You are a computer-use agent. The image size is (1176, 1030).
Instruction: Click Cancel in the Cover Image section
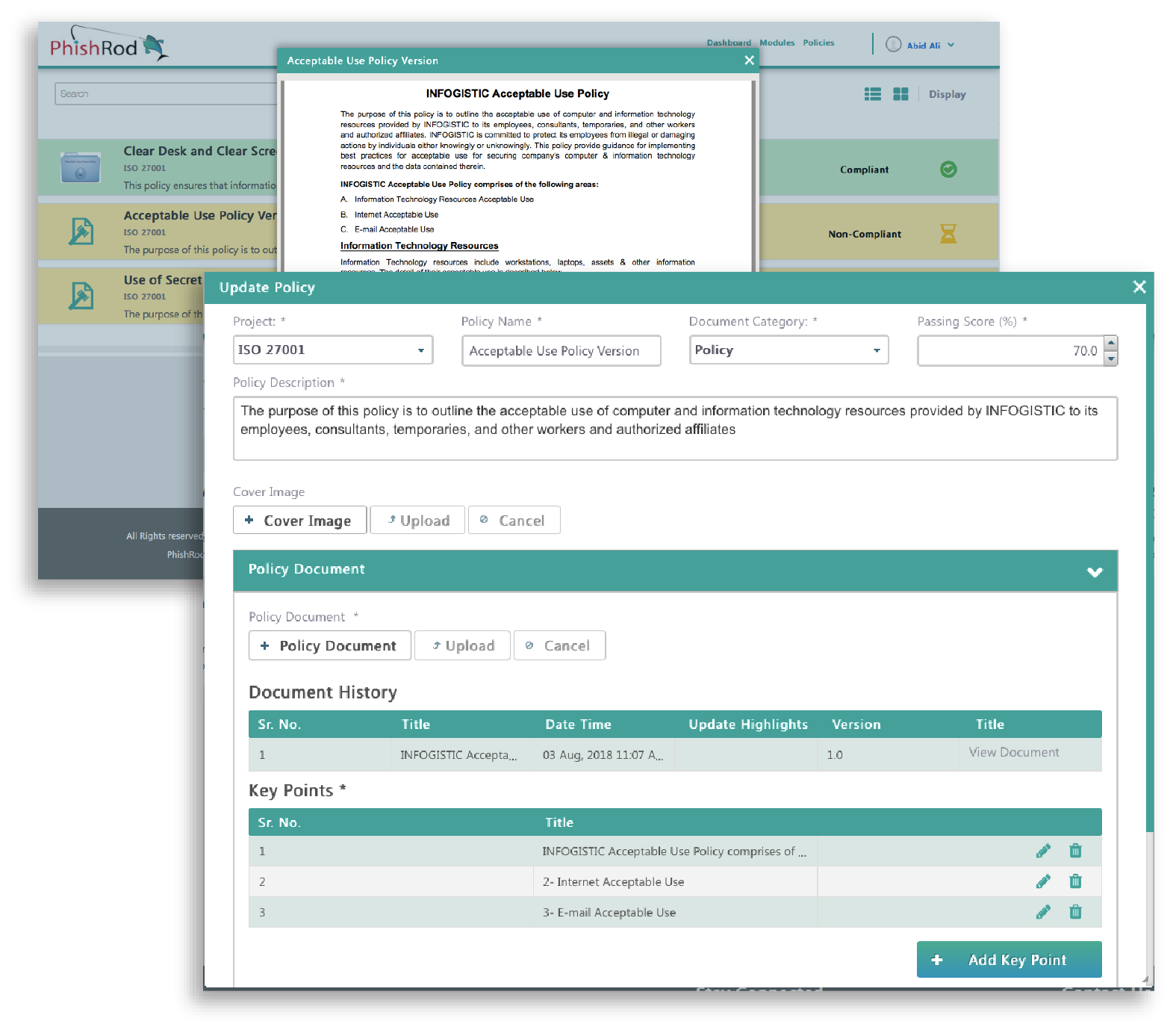pyautogui.click(x=514, y=521)
